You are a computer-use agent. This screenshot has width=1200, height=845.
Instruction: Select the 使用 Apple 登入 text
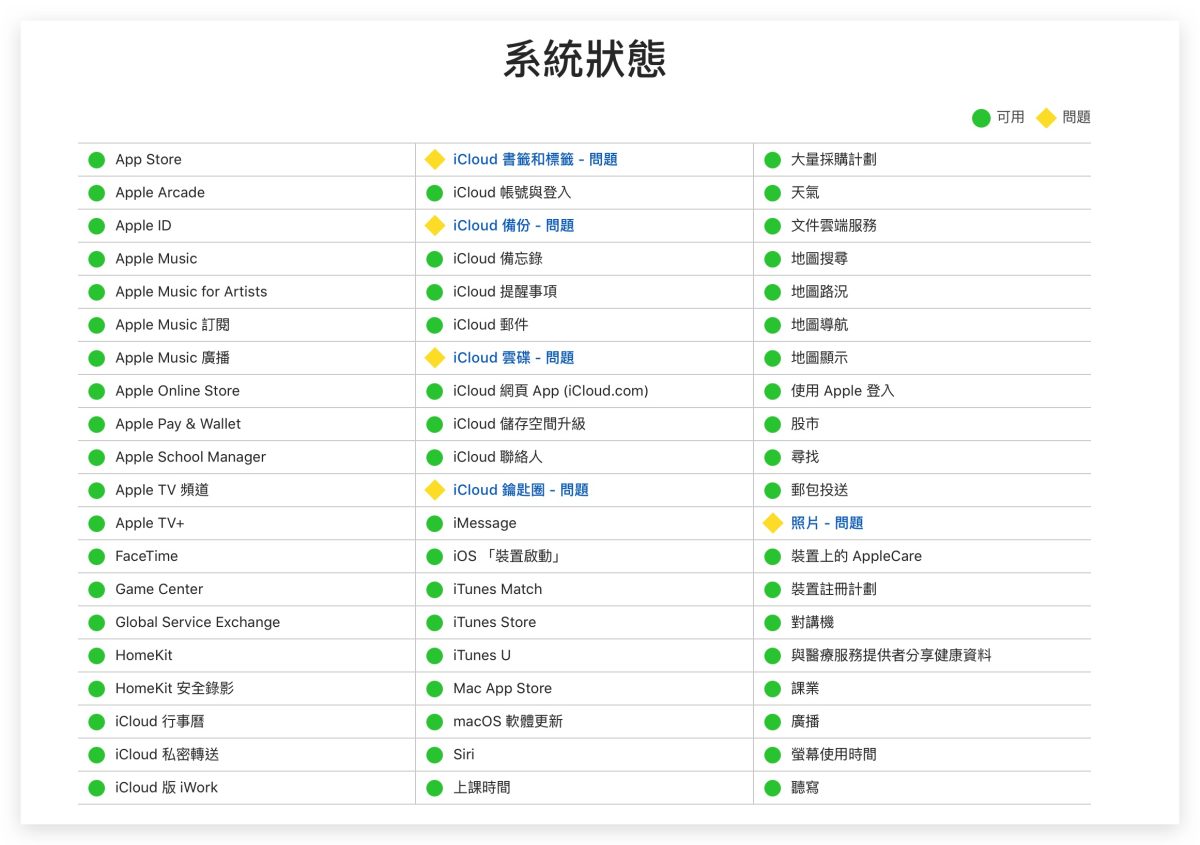click(x=843, y=391)
